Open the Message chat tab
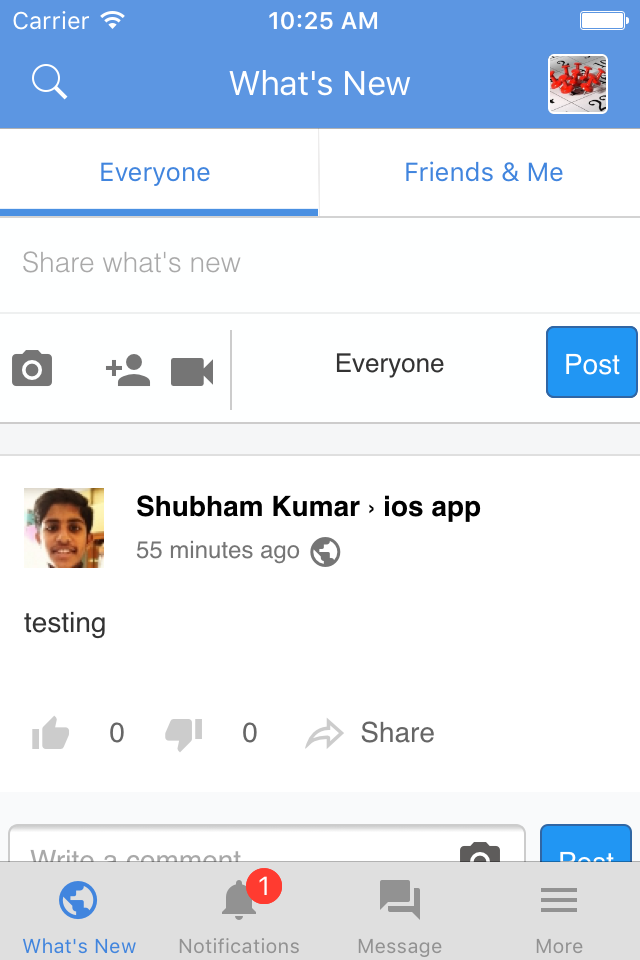 click(x=399, y=912)
